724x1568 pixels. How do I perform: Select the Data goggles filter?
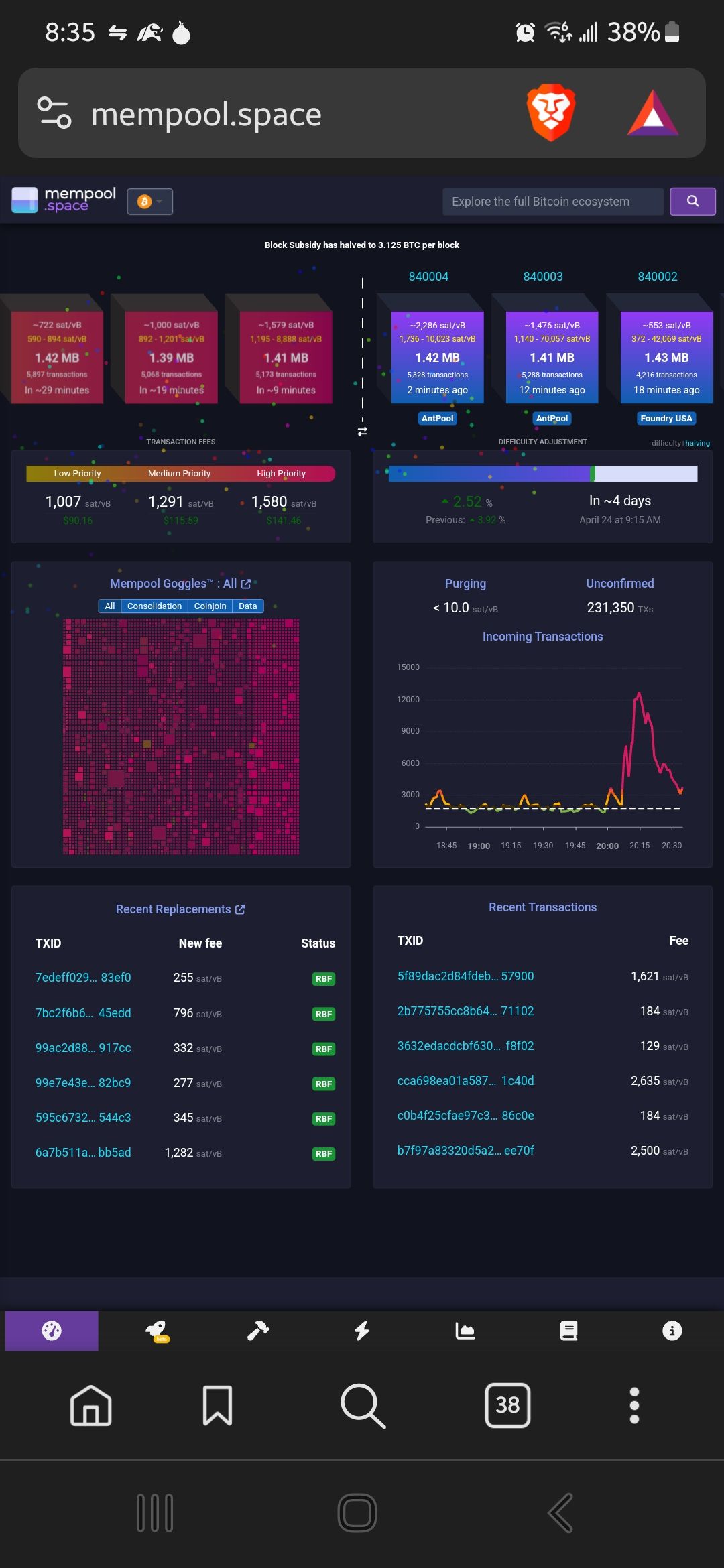247,606
